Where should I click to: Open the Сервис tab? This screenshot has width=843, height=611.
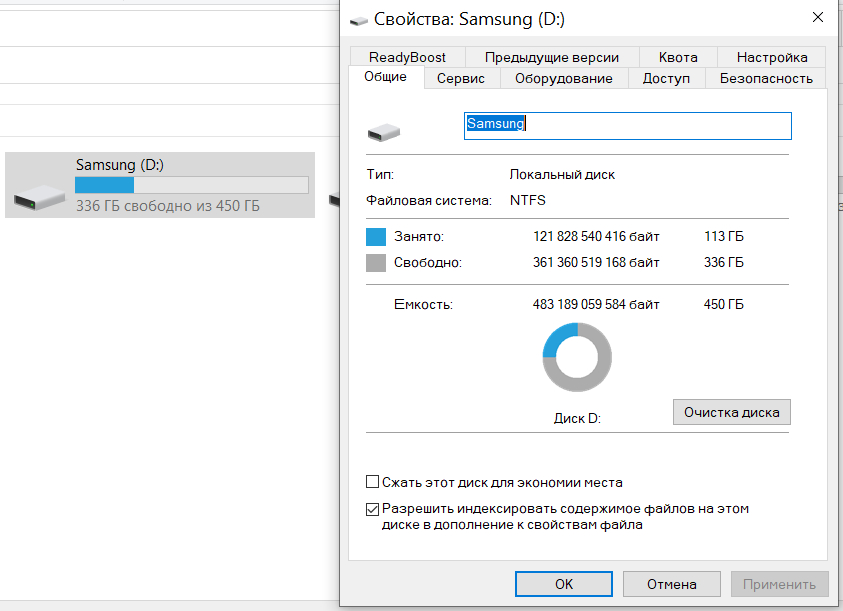(461, 78)
